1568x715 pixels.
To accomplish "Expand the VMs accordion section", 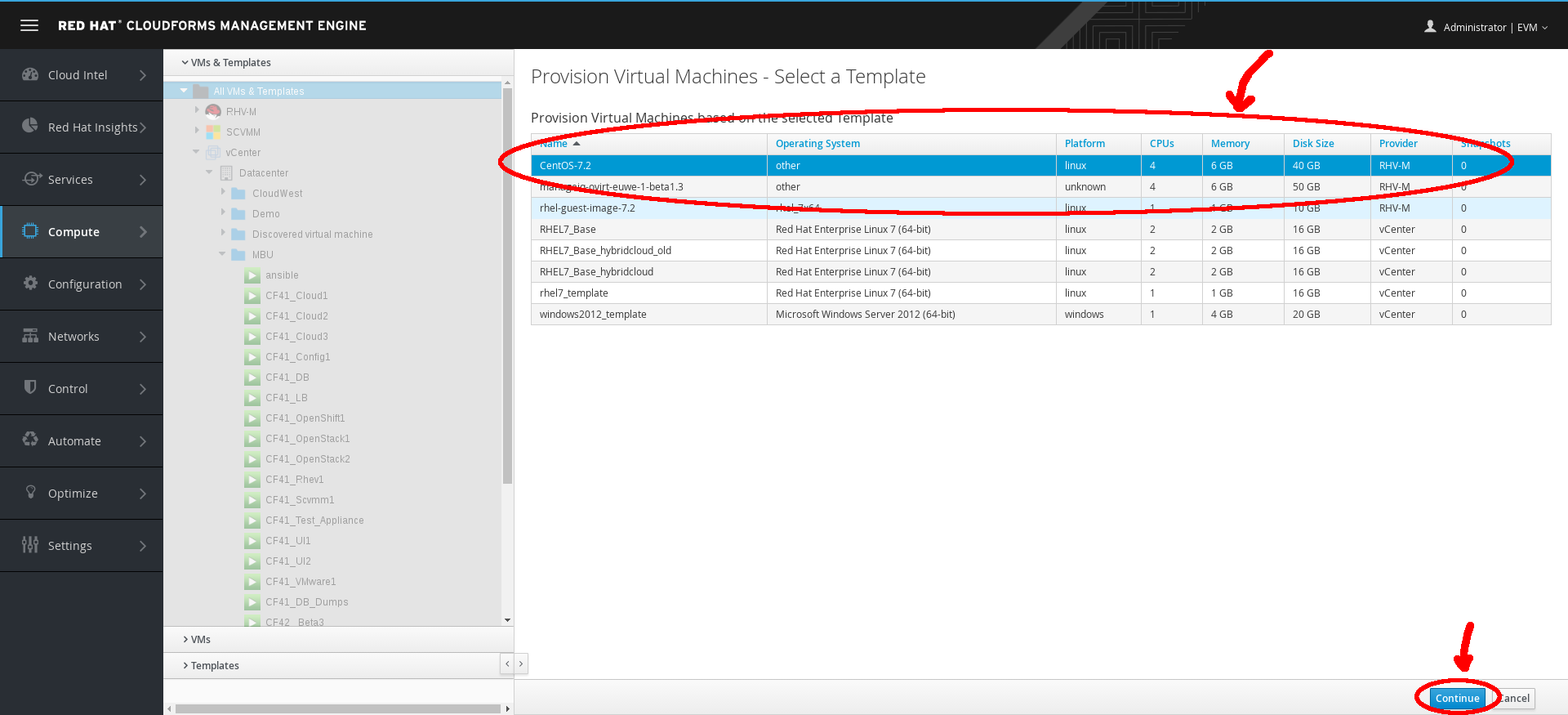I will tap(338, 639).
